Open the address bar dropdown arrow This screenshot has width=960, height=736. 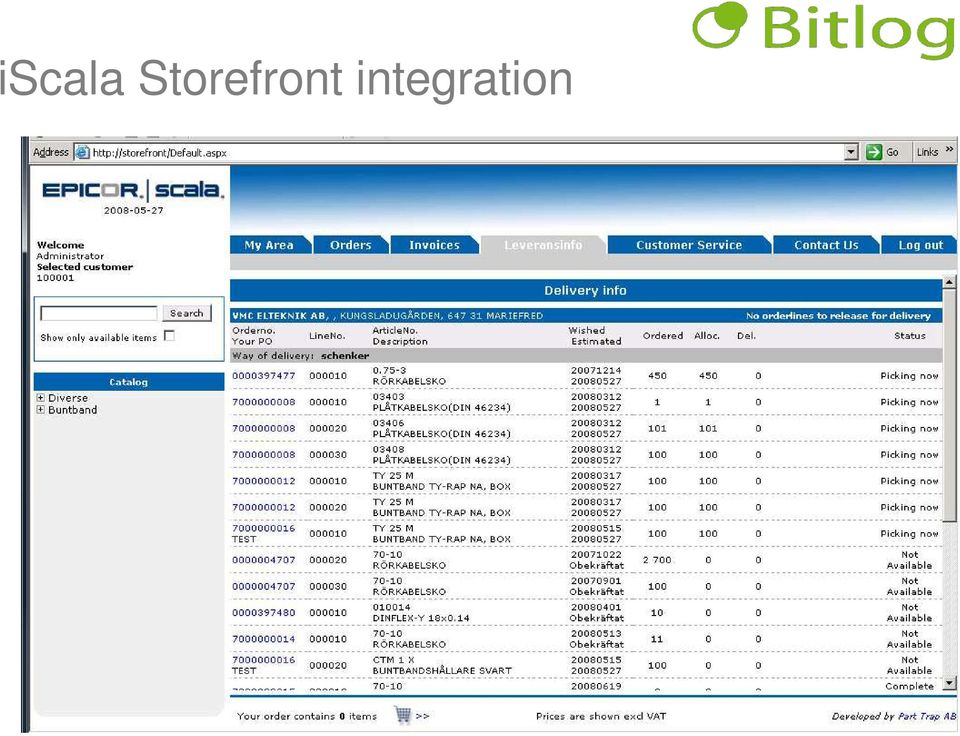[x=852, y=152]
